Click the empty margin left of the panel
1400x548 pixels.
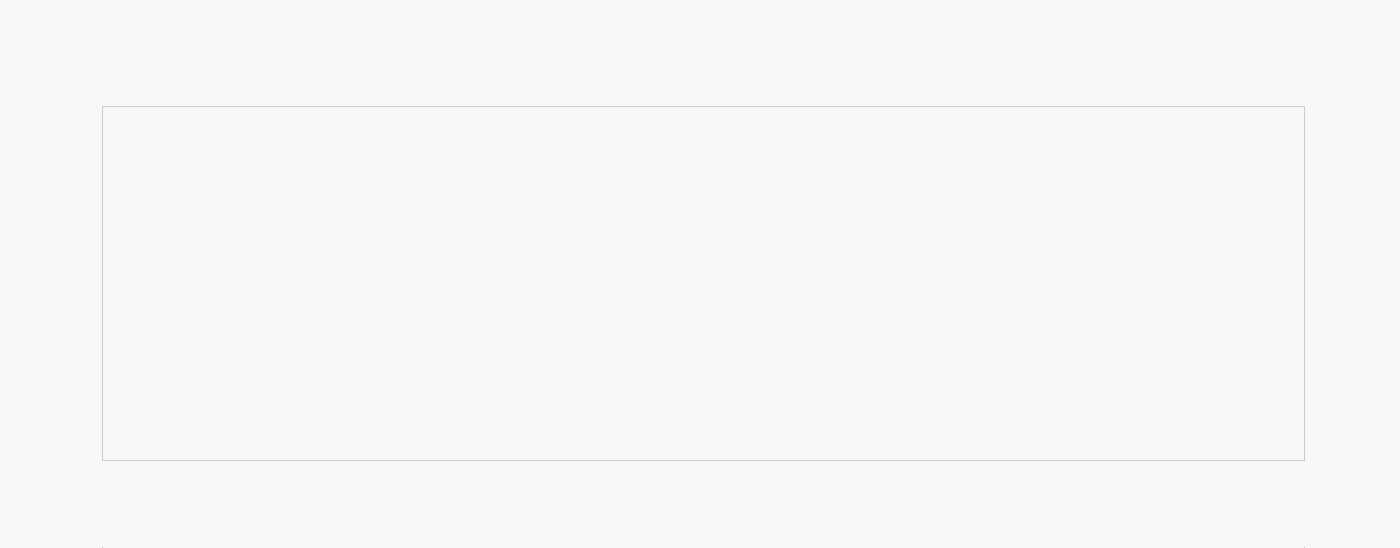[x=50, y=283]
